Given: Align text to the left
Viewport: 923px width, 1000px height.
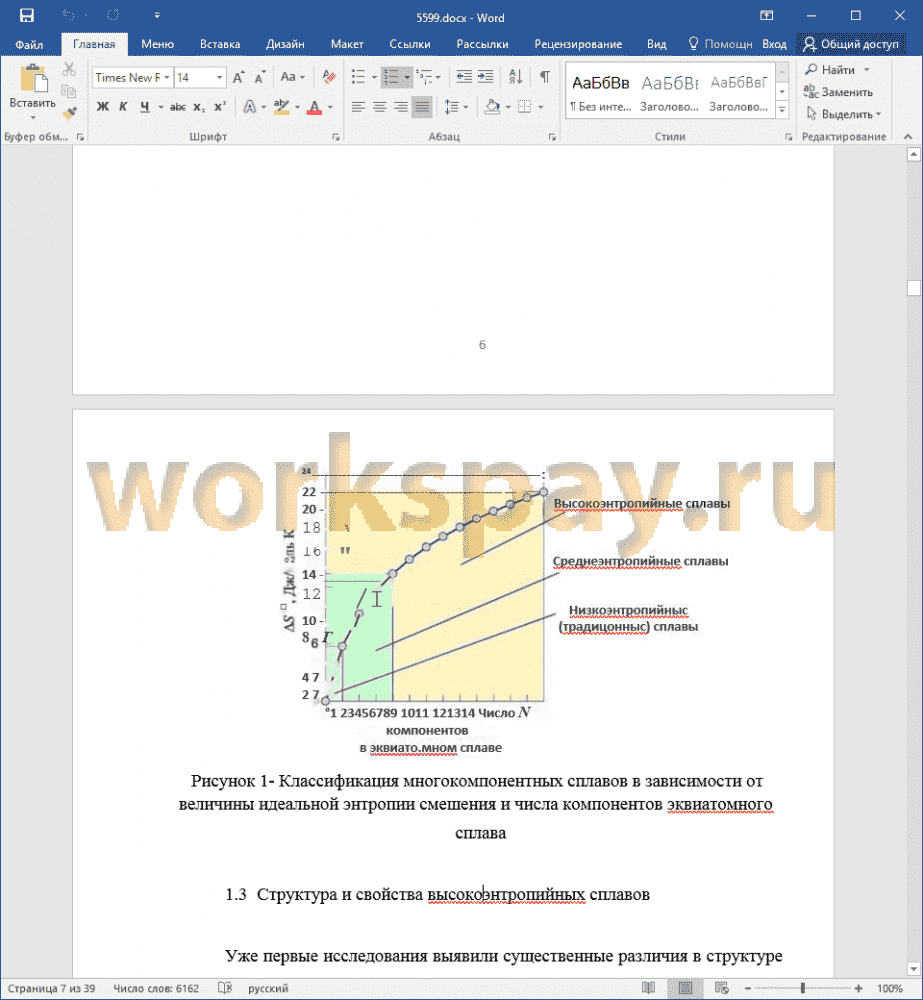Looking at the screenshot, I should pos(358,107).
